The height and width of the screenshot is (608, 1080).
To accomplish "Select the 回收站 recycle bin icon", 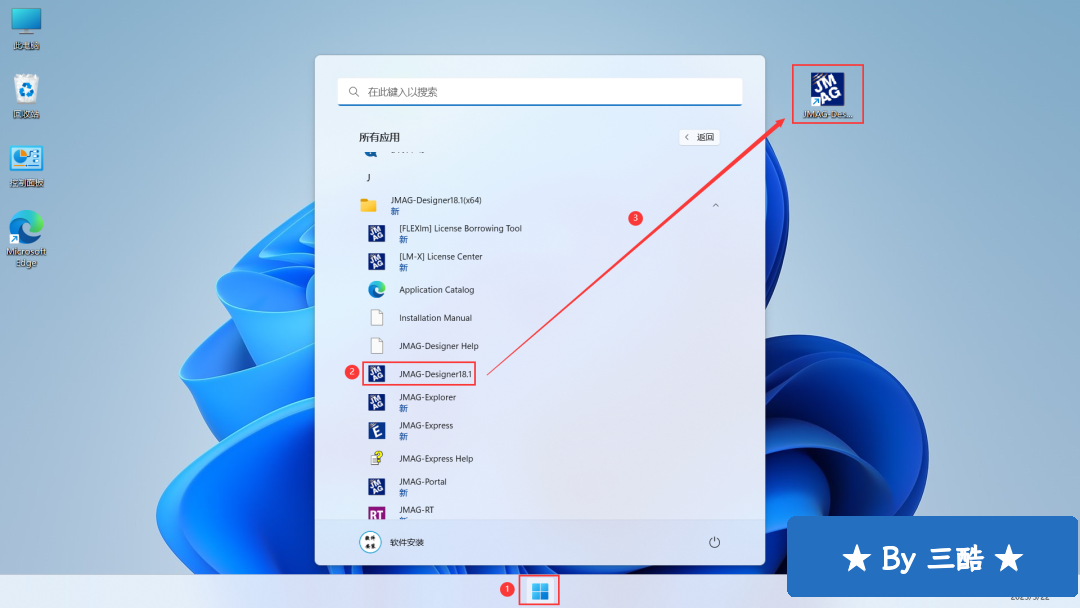I will pos(26,96).
